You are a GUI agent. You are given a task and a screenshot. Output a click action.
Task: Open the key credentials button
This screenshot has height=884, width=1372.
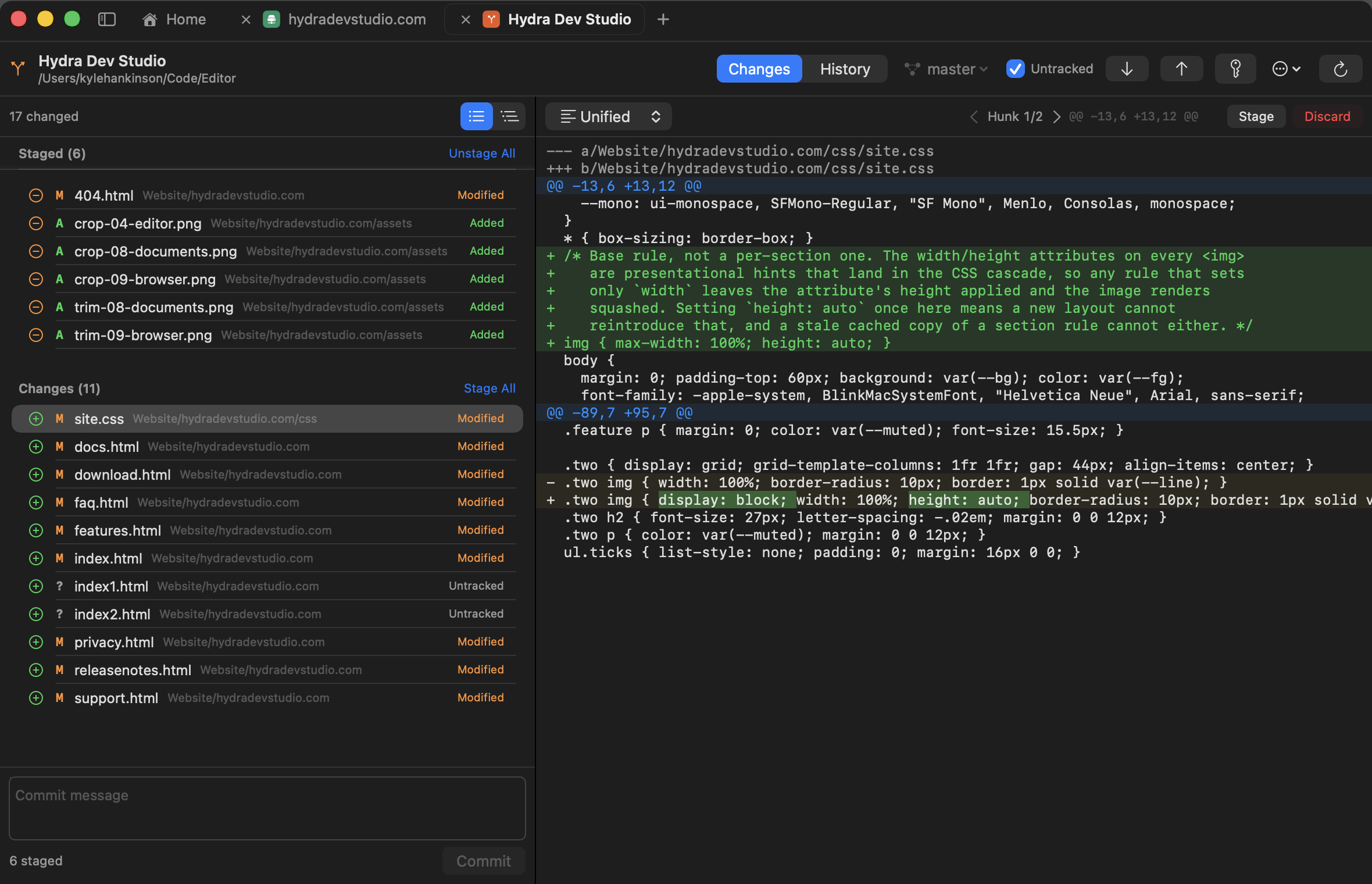[1236, 69]
